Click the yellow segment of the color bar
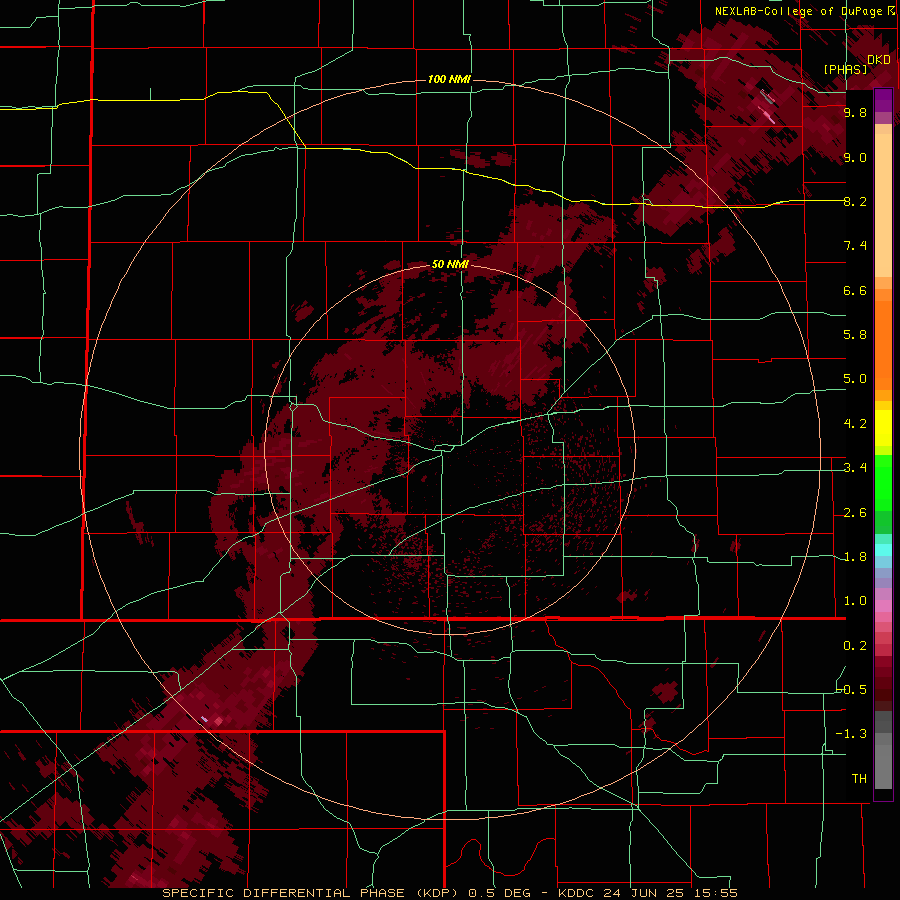The image size is (900, 900). pos(883,428)
